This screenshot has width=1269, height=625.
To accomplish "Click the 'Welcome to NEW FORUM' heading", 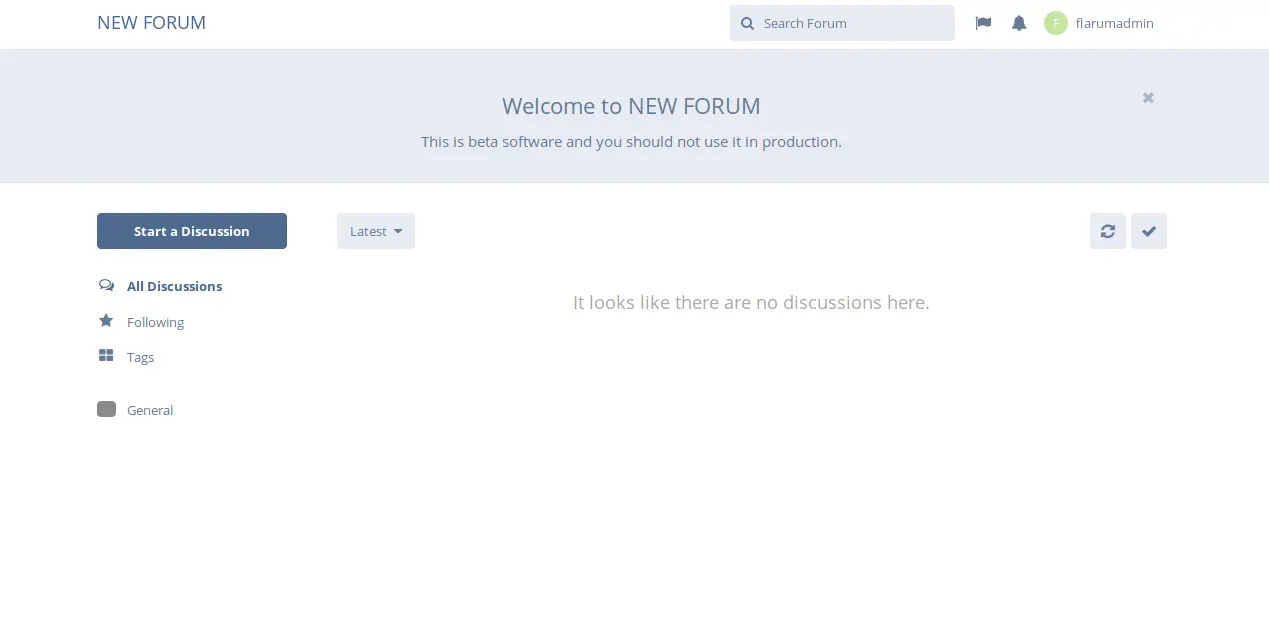I will [x=631, y=106].
